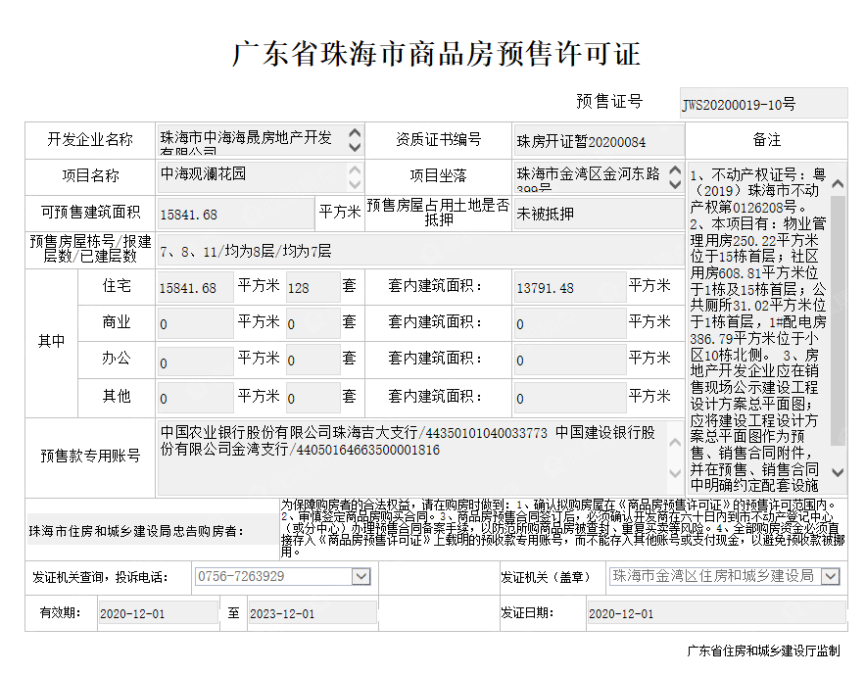Click the 资质证书编号 field 珠房开证暂20200084
This screenshot has height=675, width=865.
pyautogui.click(x=599, y=142)
